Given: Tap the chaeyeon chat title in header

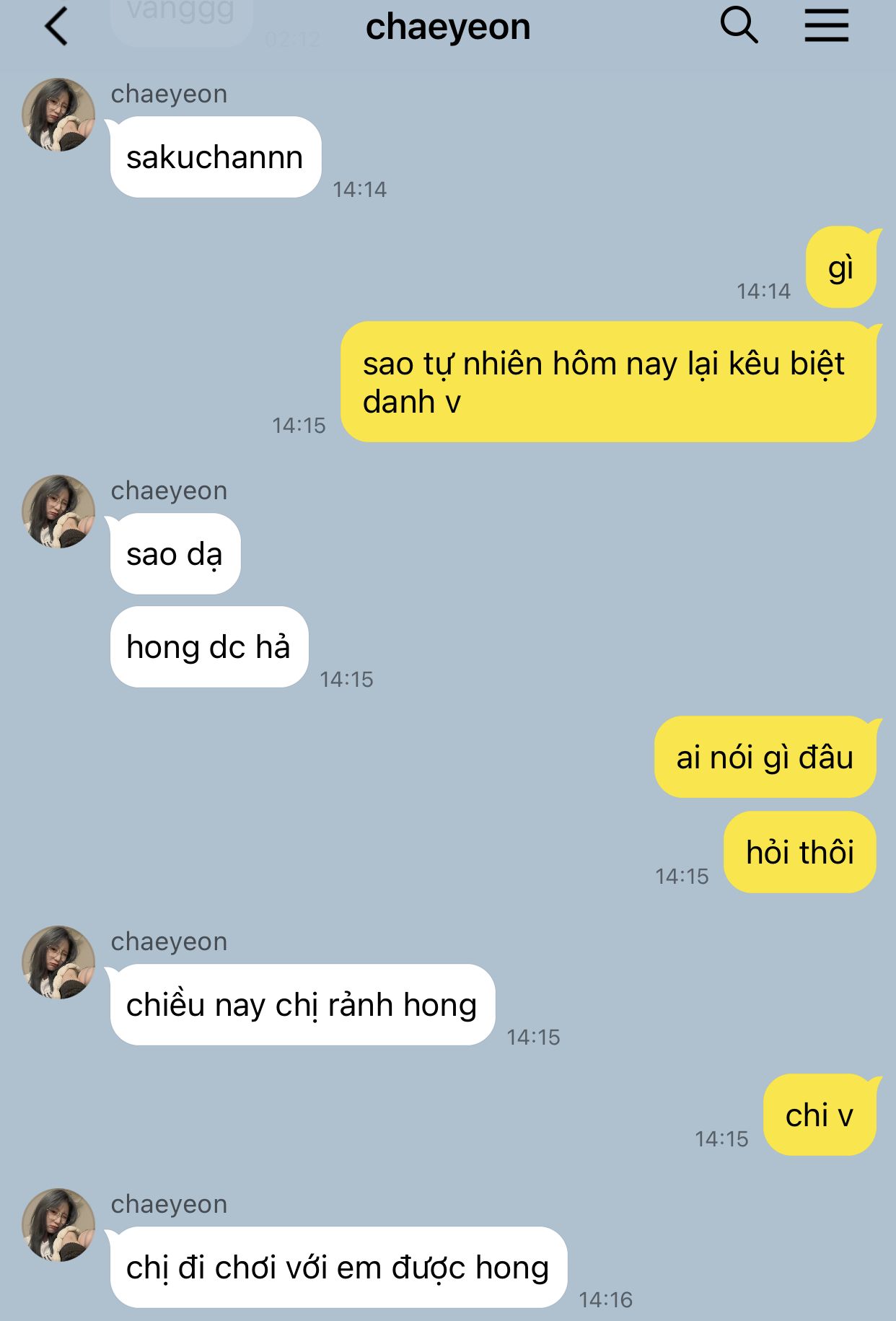Looking at the screenshot, I should 448,27.
